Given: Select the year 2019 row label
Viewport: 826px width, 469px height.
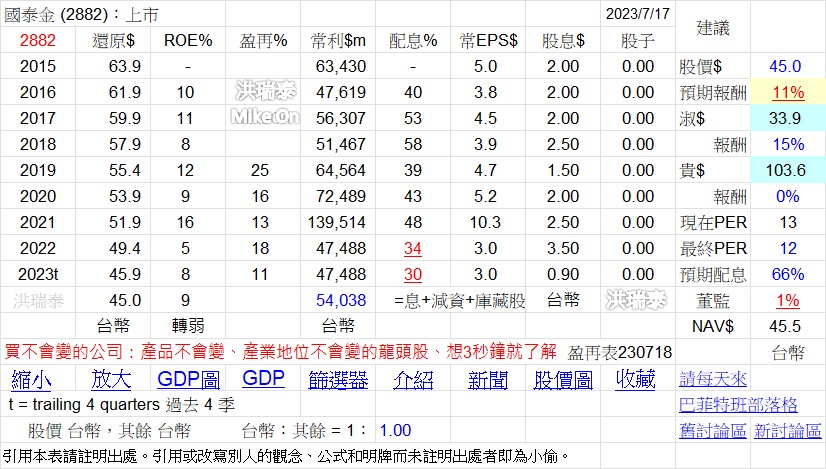Looking at the screenshot, I should [38, 170].
